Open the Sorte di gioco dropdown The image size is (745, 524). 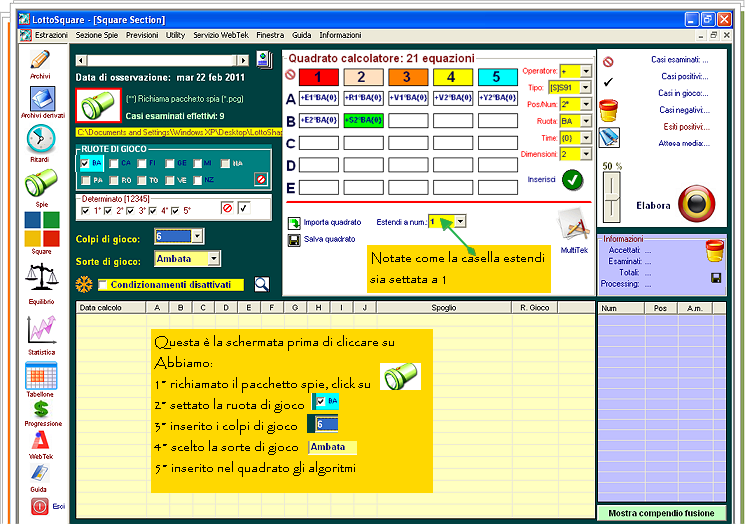point(213,258)
